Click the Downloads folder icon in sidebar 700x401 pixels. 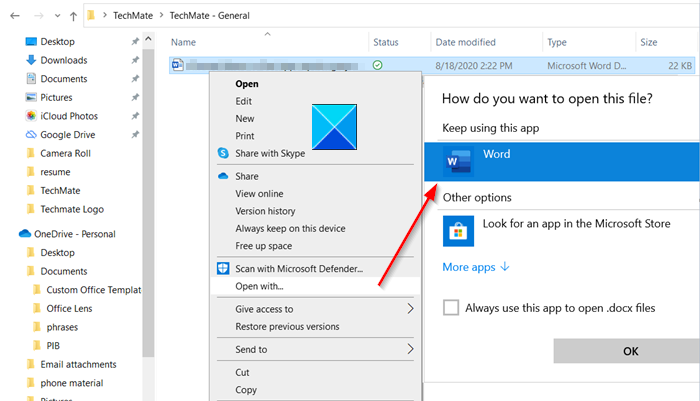click(31, 61)
